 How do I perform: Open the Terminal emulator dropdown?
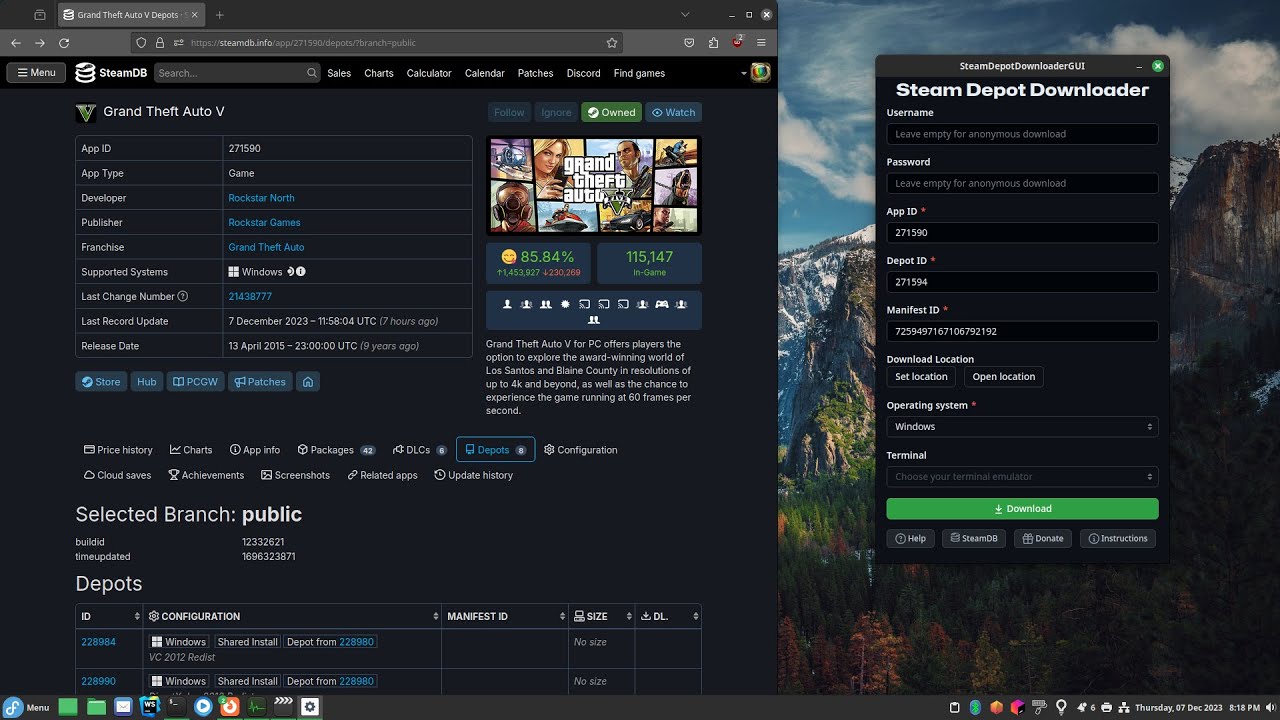coord(1022,477)
